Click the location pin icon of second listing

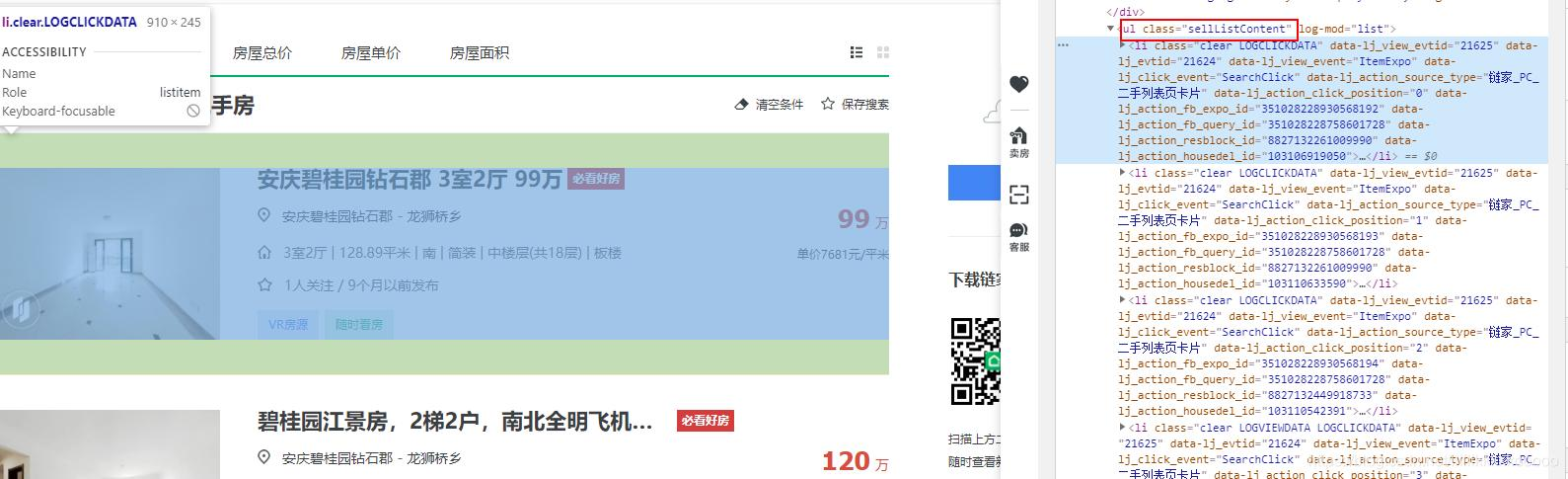point(263,457)
